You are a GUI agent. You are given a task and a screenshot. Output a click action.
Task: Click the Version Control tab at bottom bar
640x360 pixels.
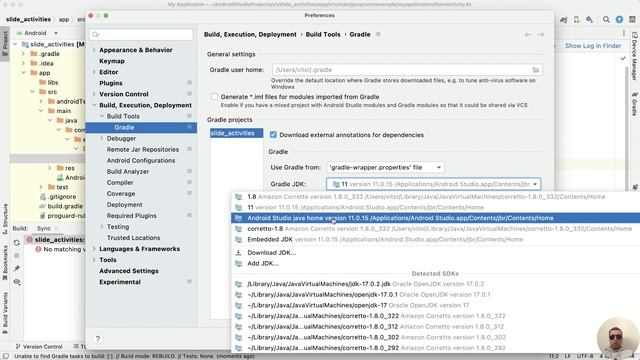pyautogui.click(x=39, y=347)
